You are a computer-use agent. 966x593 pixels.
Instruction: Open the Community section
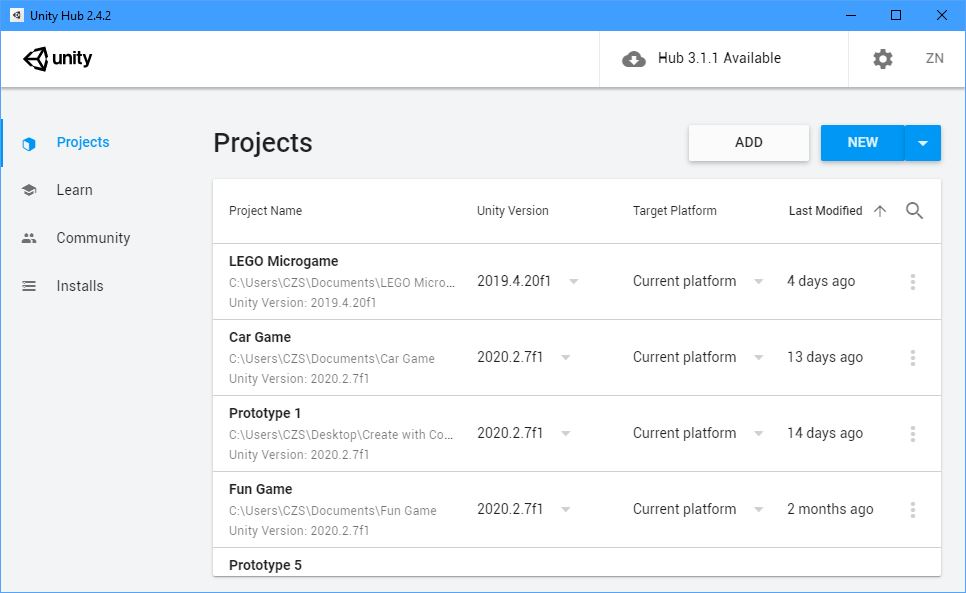tap(93, 238)
